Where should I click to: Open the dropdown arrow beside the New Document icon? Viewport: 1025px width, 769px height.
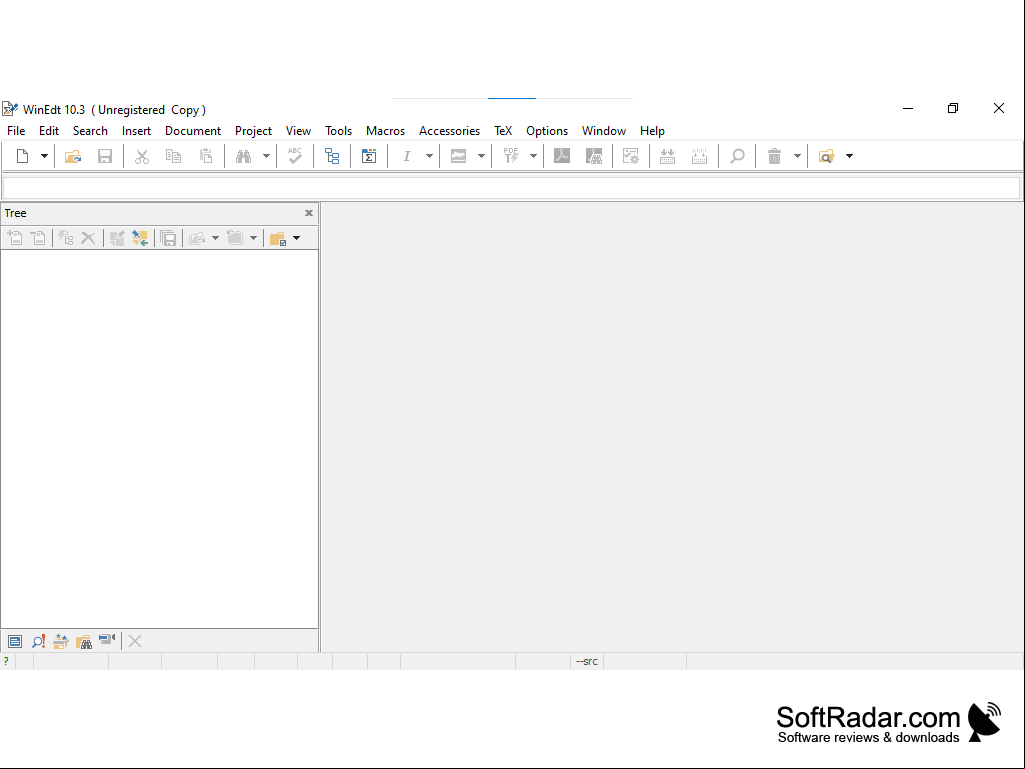click(x=44, y=156)
